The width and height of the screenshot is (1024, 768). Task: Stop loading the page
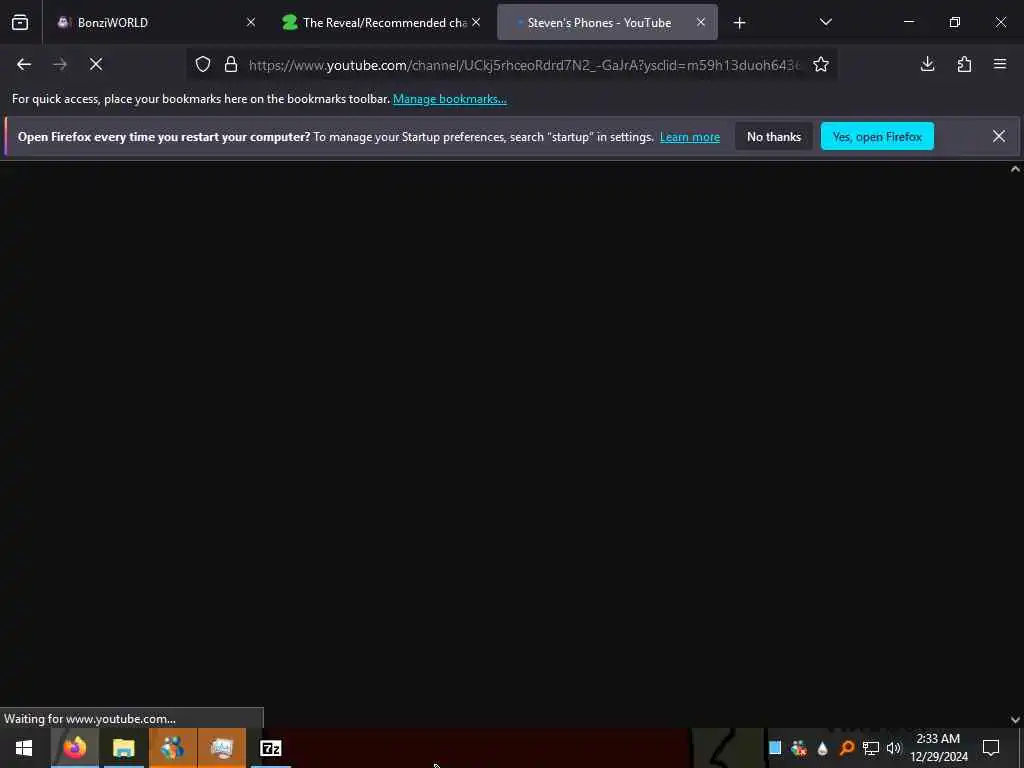tap(96, 64)
